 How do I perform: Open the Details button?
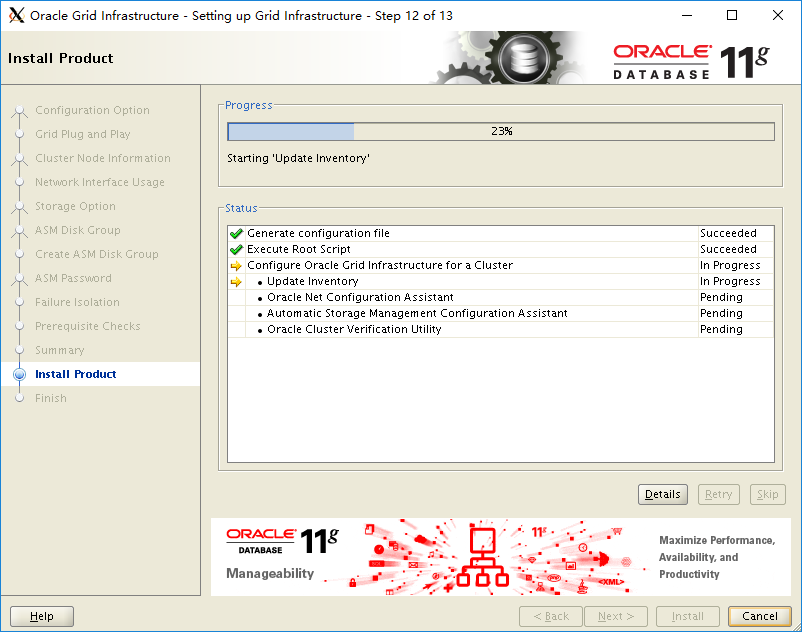[x=662, y=494]
